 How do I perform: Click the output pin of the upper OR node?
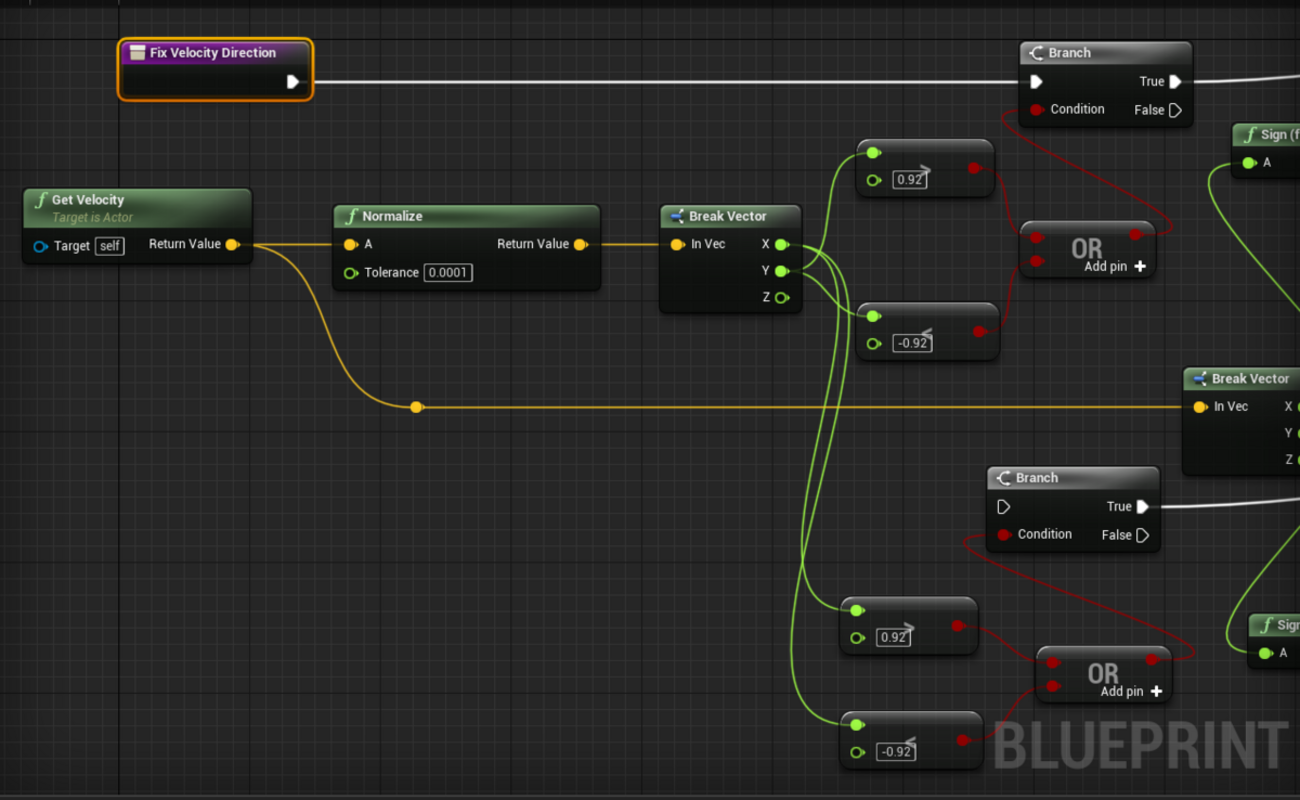coord(1136,235)
